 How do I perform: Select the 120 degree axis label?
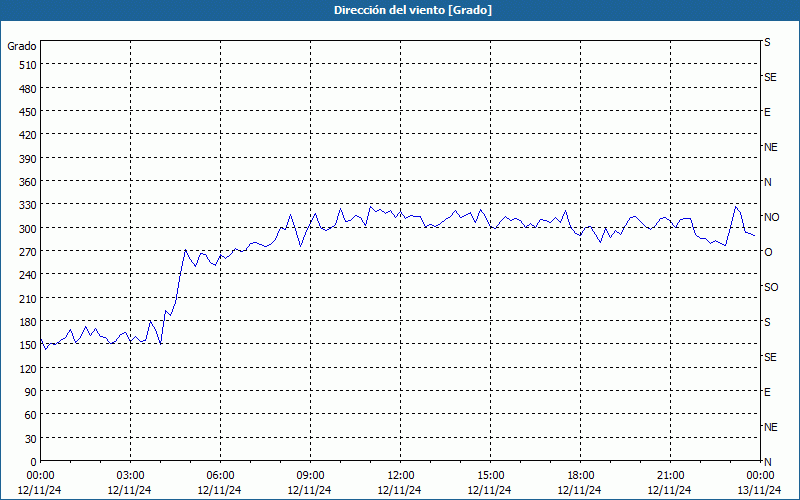pyautogui.click(x=28, y=369)
